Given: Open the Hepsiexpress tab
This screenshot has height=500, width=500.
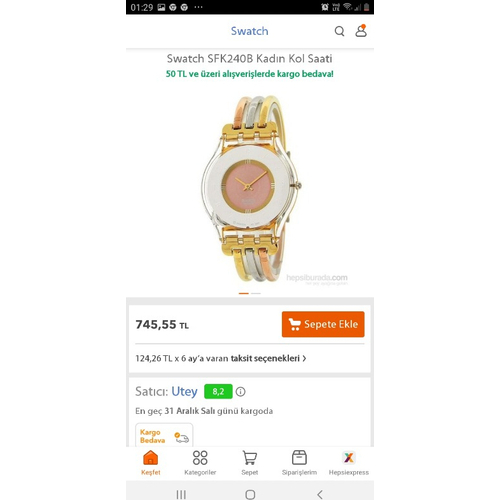Looking at the screenshot, I should (x=349, y=463).
